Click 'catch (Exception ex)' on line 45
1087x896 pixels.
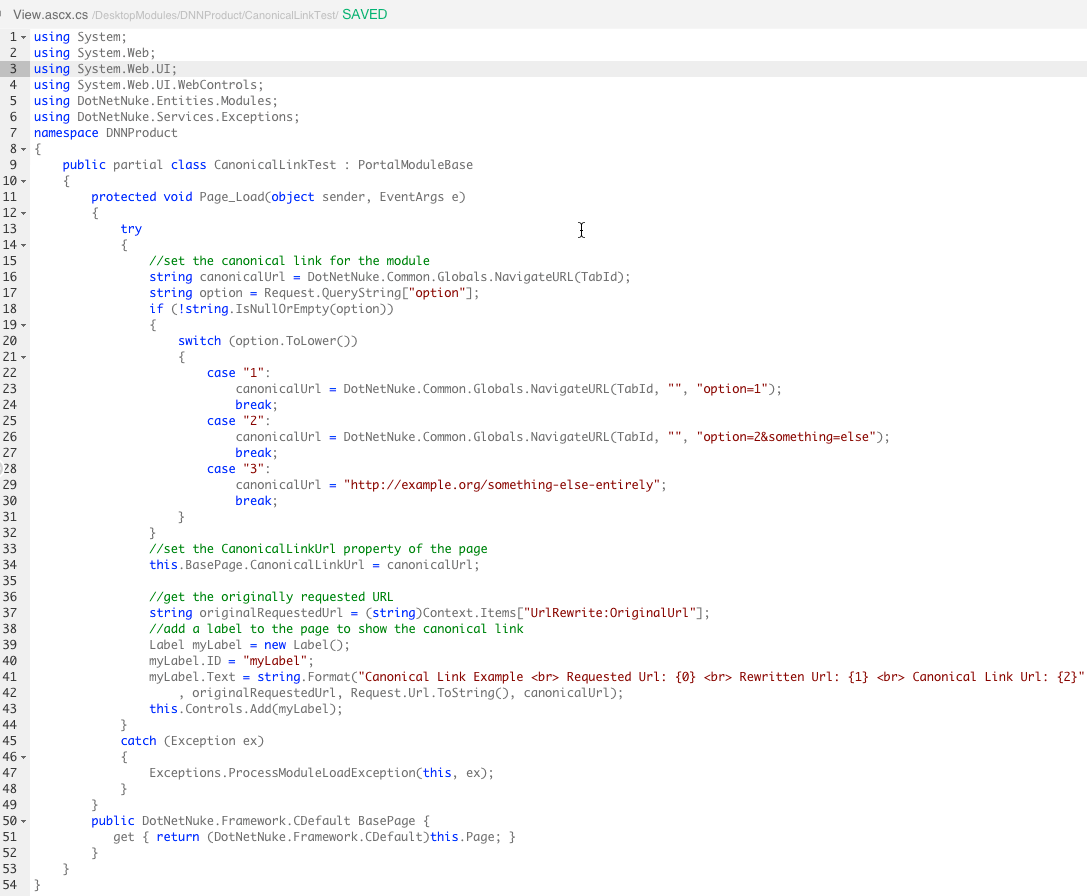coord(192,741)
